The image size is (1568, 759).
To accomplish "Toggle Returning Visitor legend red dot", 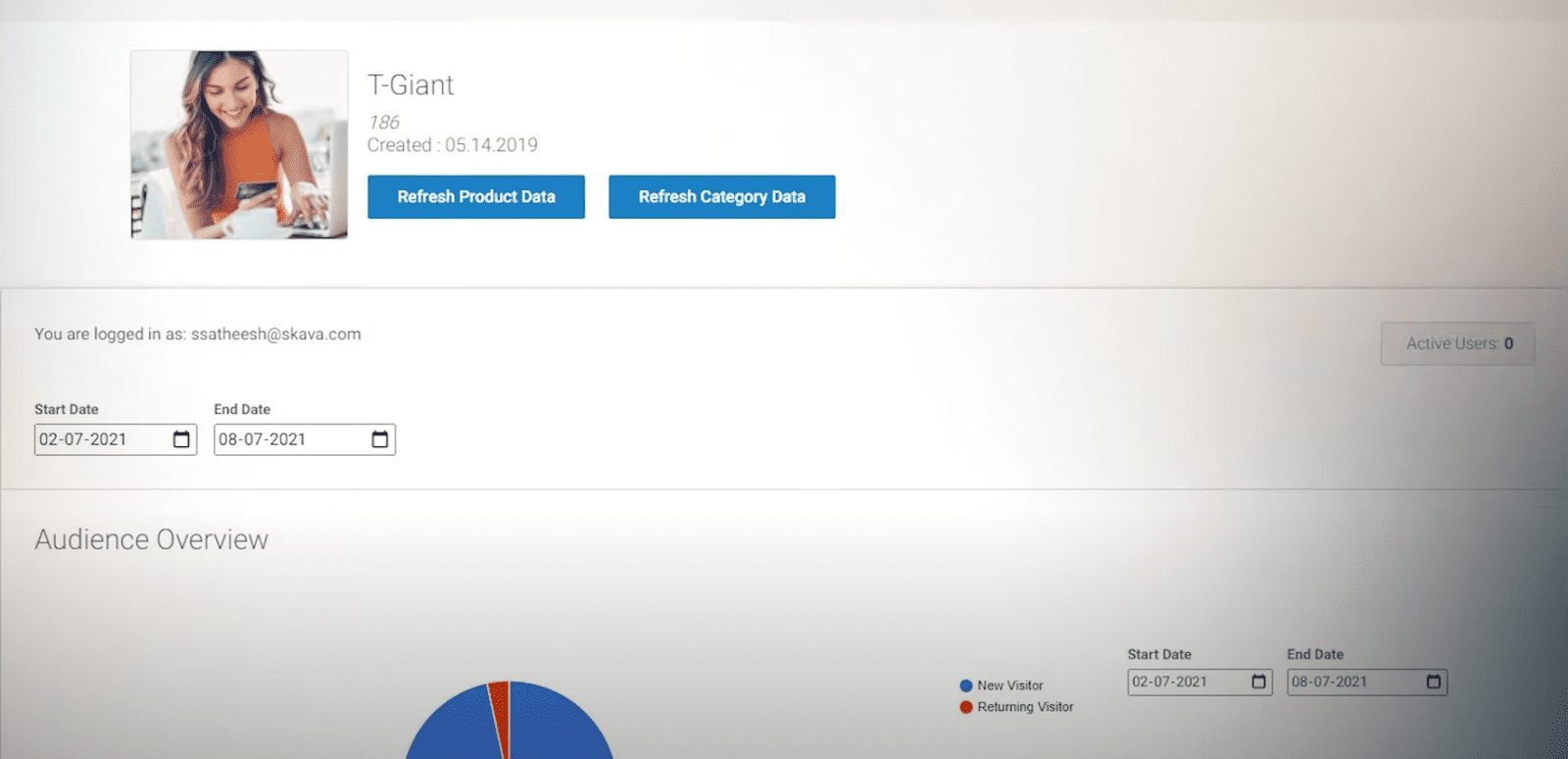I will 966,707.
